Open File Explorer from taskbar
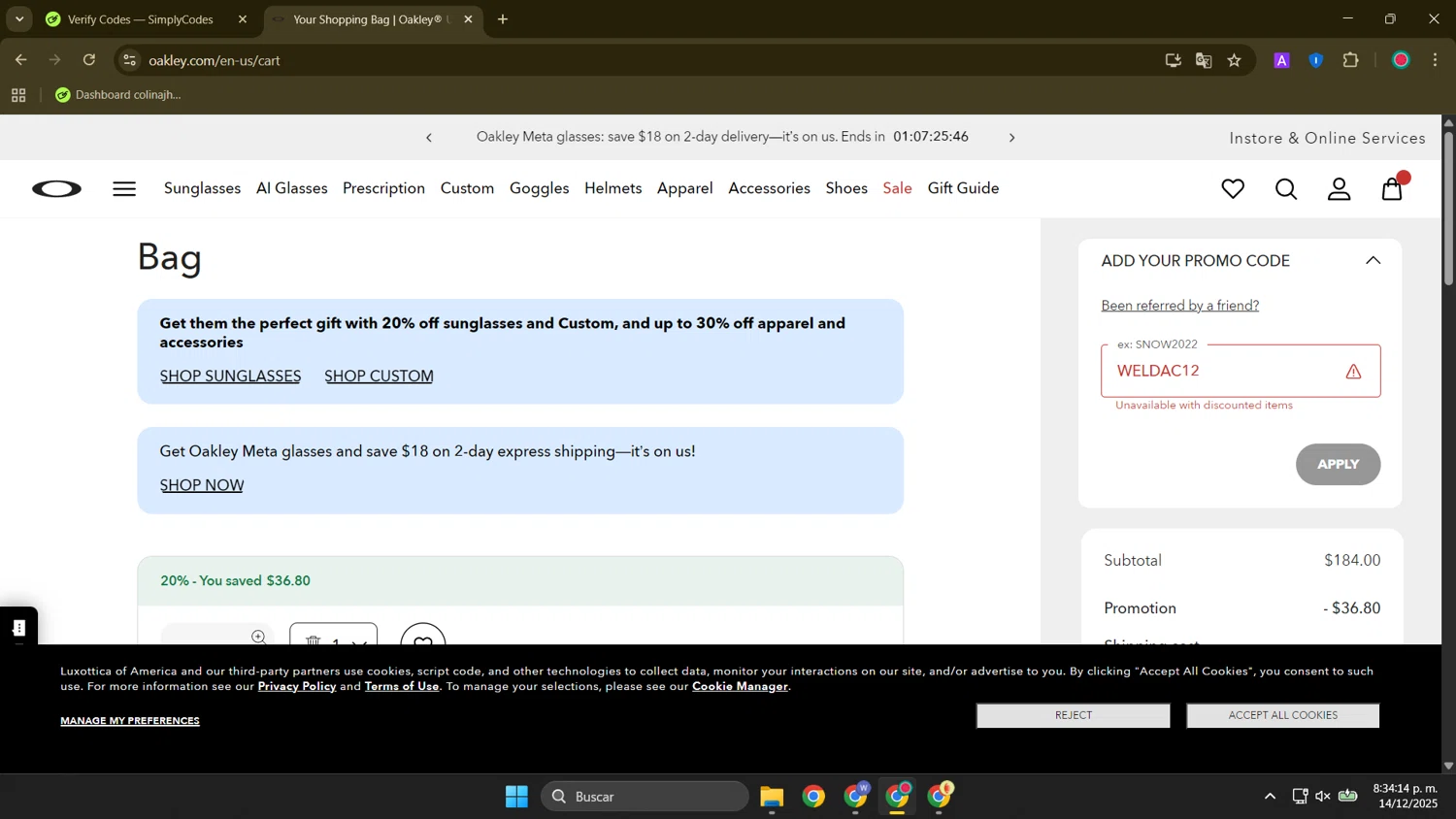The width and height of the screenshot is (1456, 819). [772, 797]
